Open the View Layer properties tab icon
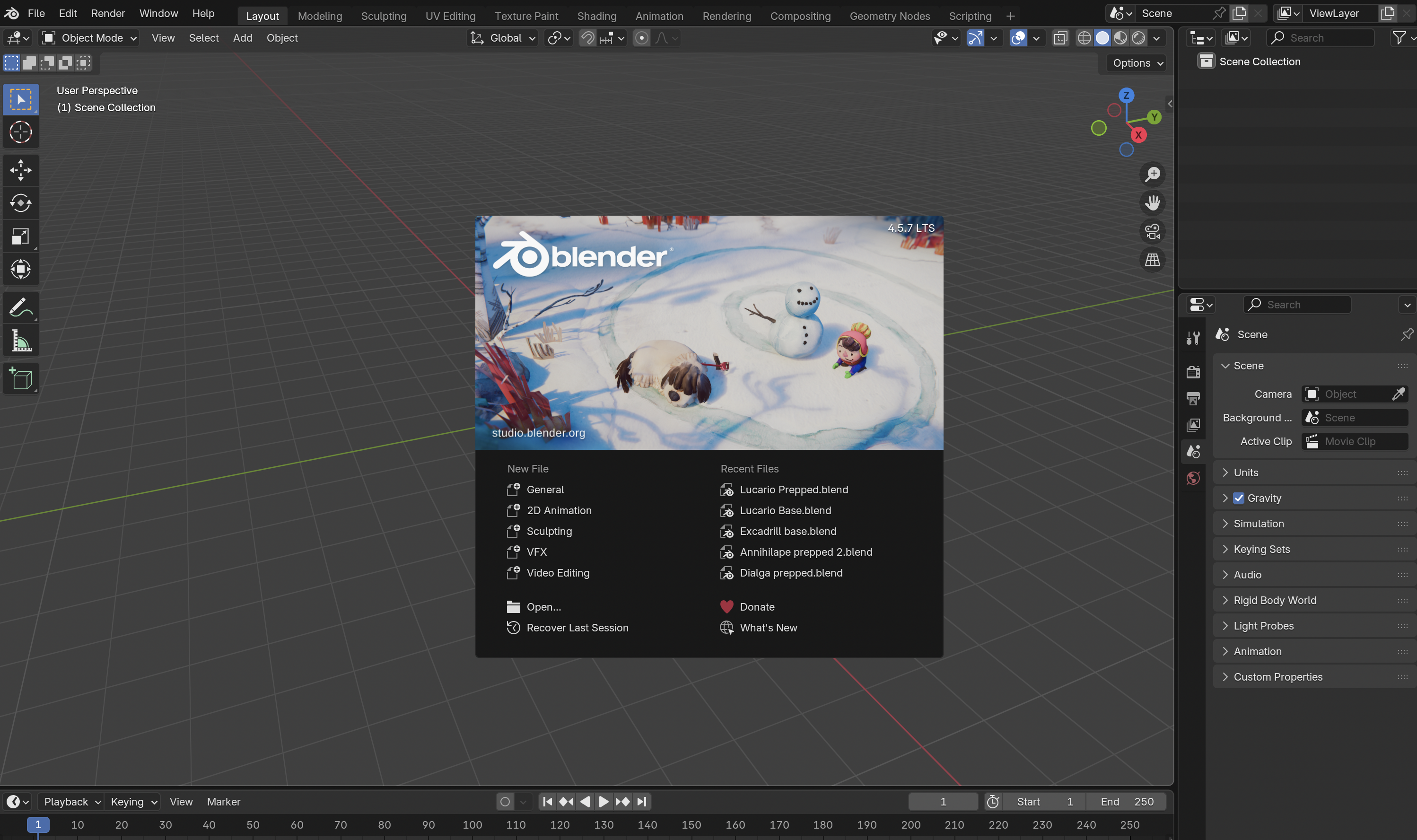The height and width of the screenshot is (840, 1417). coord(1193,425)
